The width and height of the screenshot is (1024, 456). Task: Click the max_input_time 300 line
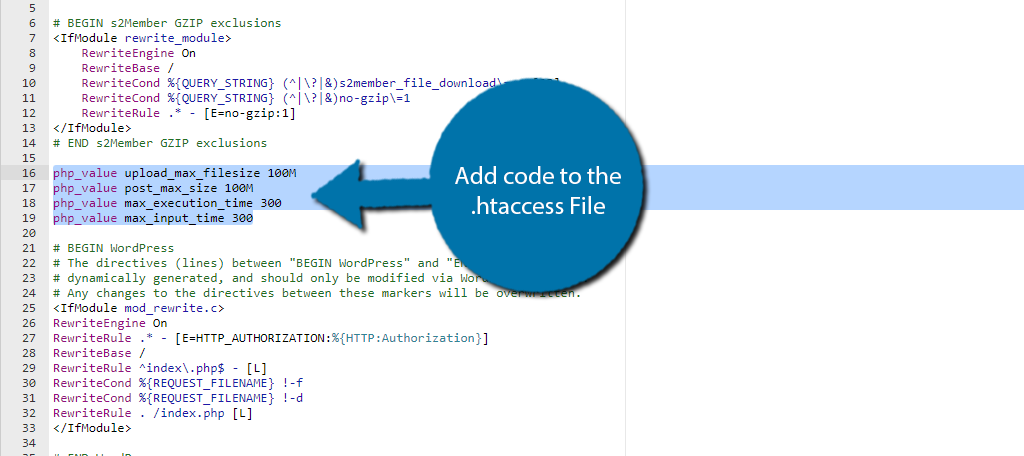coord(153,218)
